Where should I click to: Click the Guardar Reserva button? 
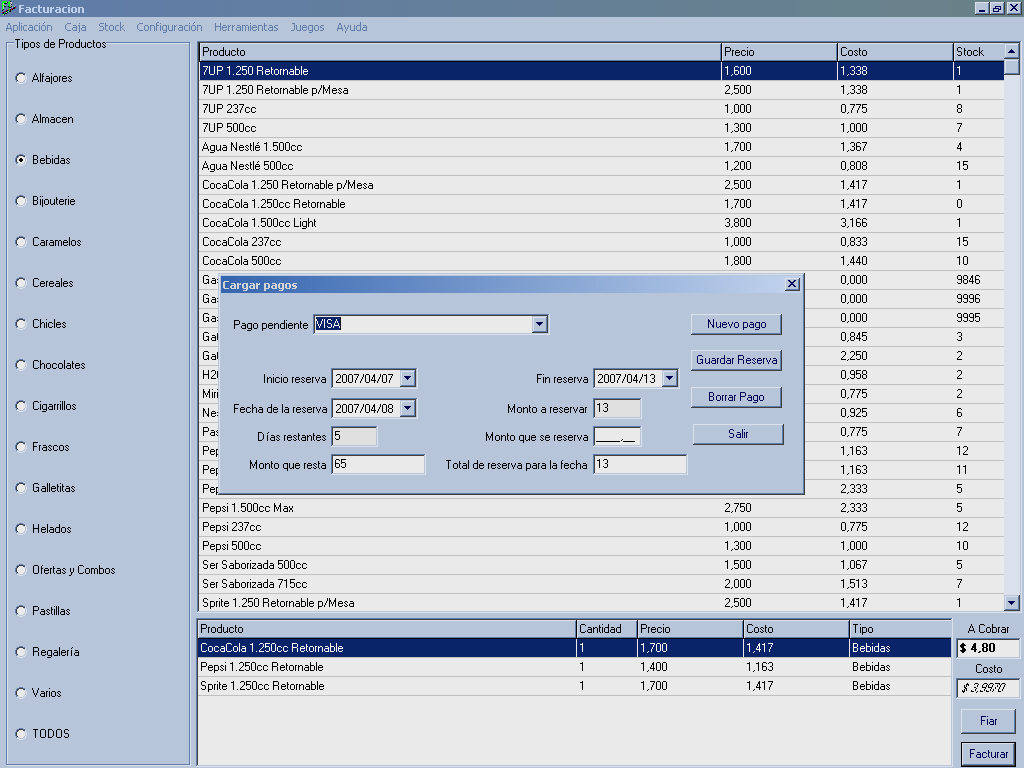(x=736, y=360)
